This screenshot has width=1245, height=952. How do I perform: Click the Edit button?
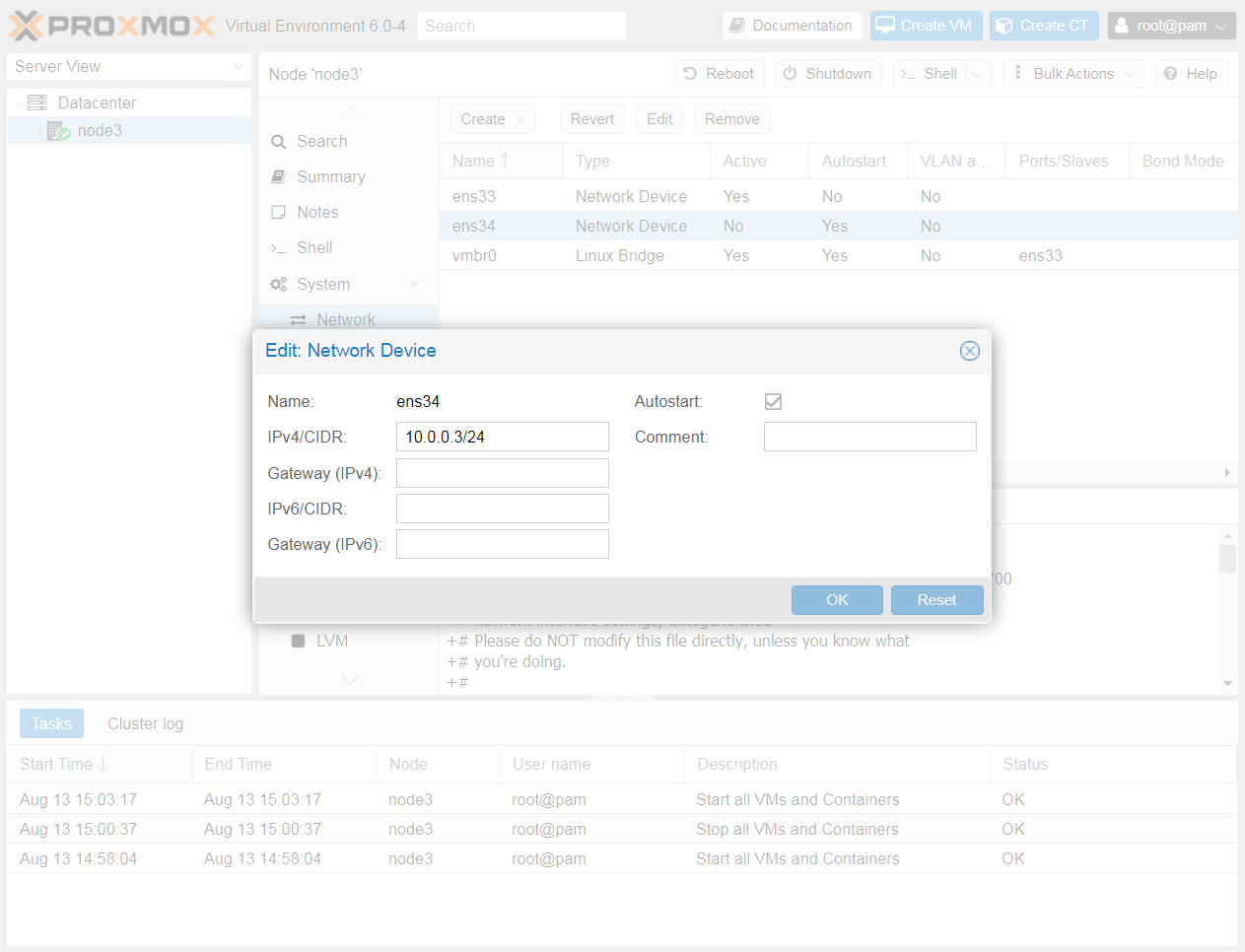pyautogui.click(x=659, y=119)
